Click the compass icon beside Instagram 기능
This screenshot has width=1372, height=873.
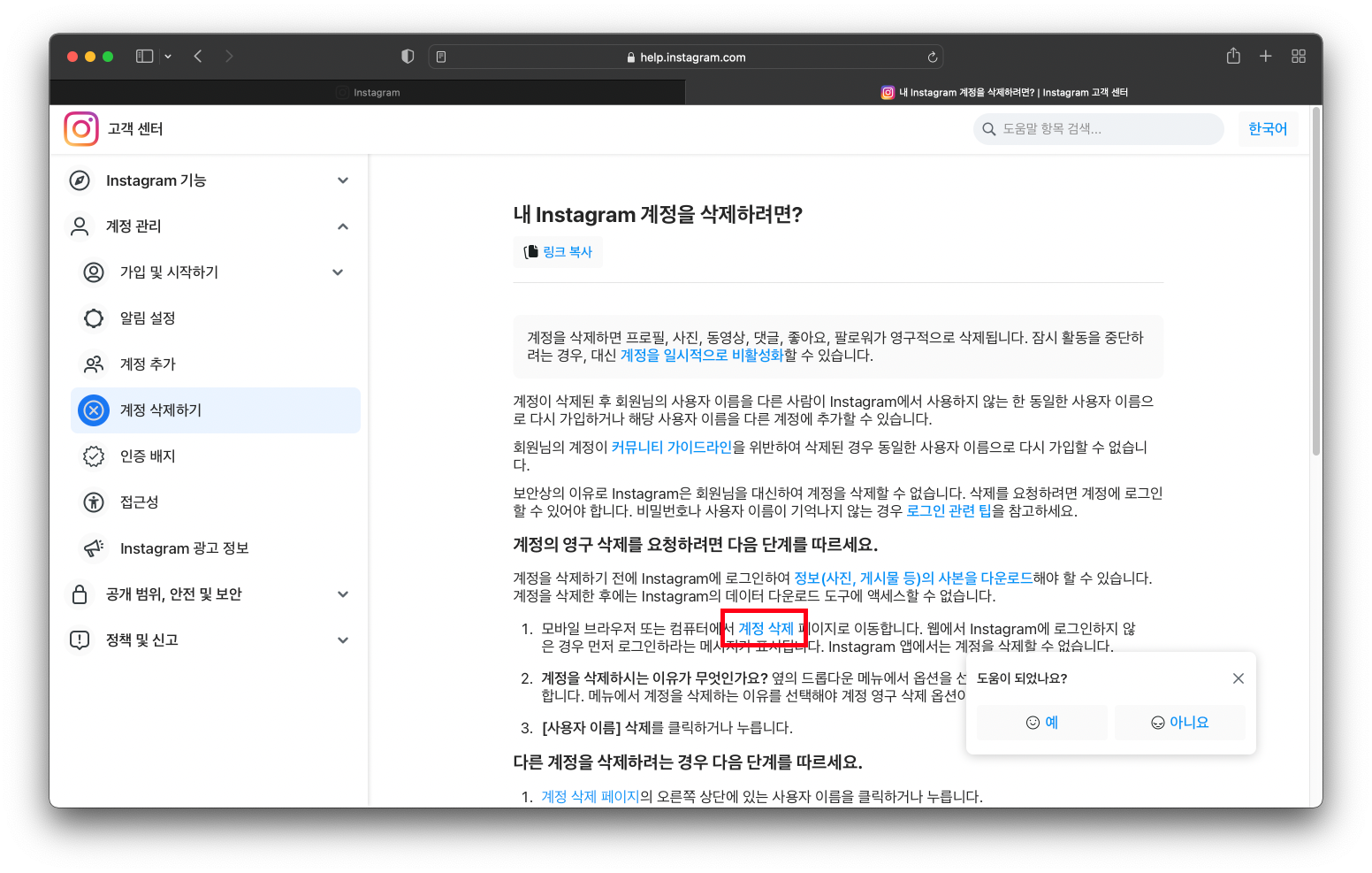click(80, 180)
